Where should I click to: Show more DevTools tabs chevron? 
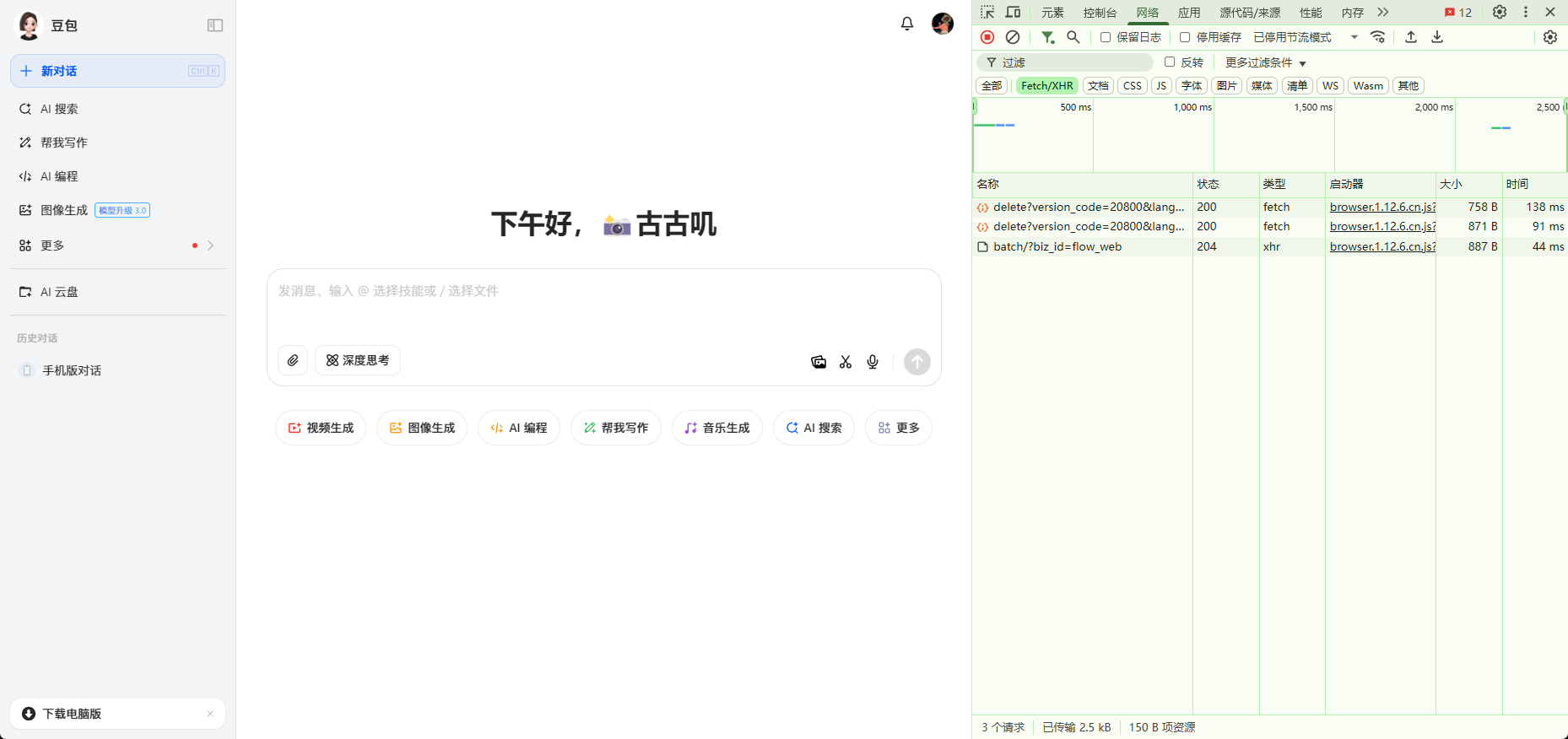point(1382,12)
